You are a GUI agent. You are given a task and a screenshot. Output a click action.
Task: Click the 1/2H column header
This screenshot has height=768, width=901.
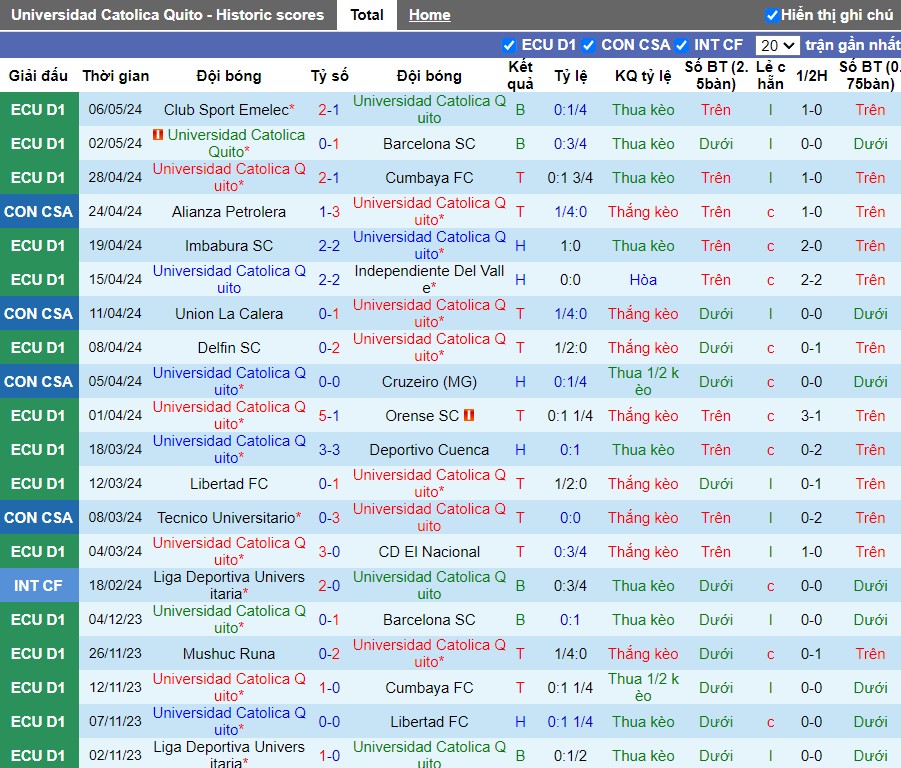[x=811, y=76]
